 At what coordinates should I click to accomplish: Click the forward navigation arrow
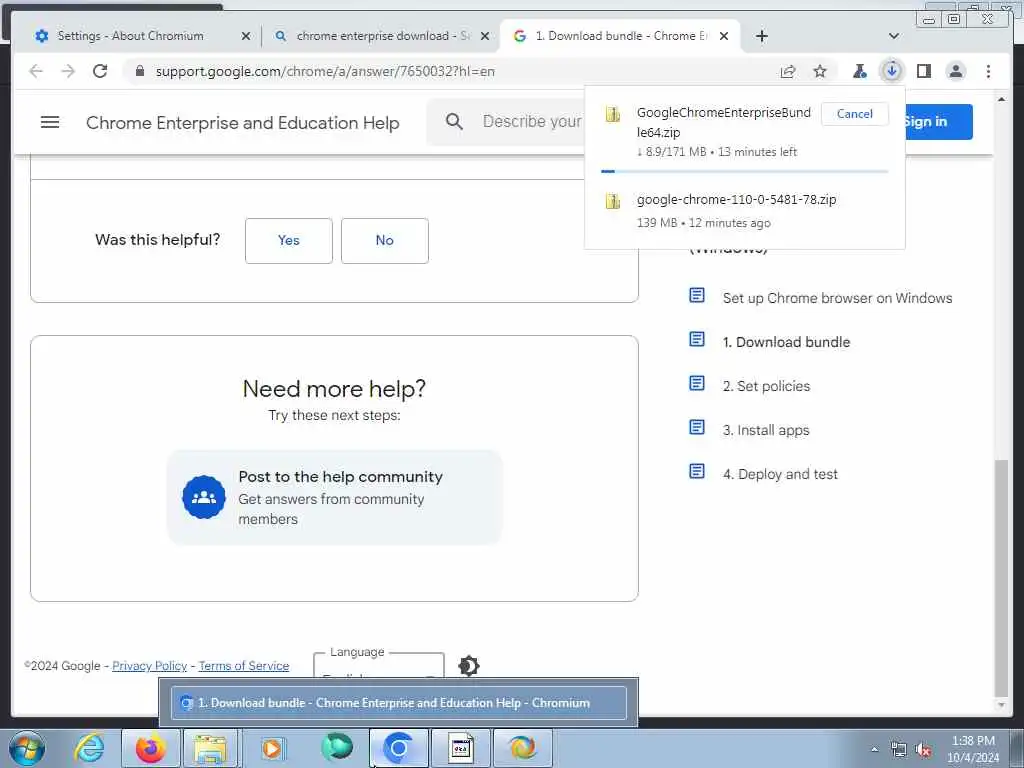(68, 71)
